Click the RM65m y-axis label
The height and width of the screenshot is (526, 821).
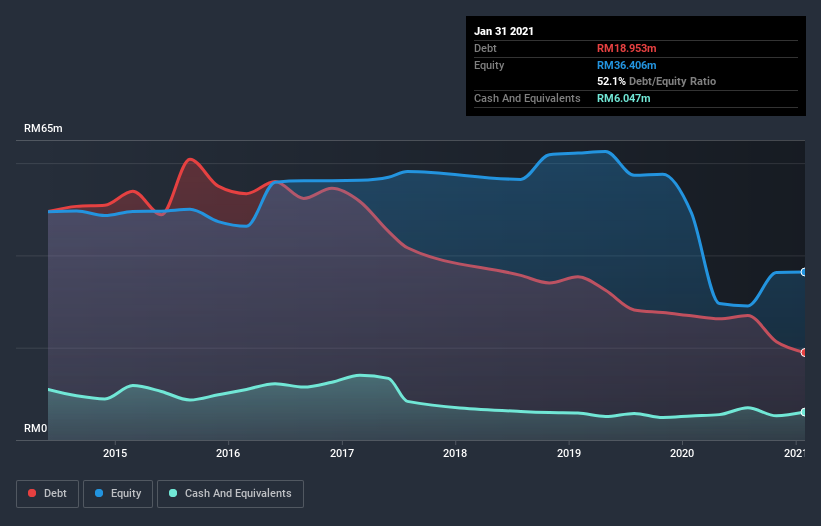click(43, 128)
